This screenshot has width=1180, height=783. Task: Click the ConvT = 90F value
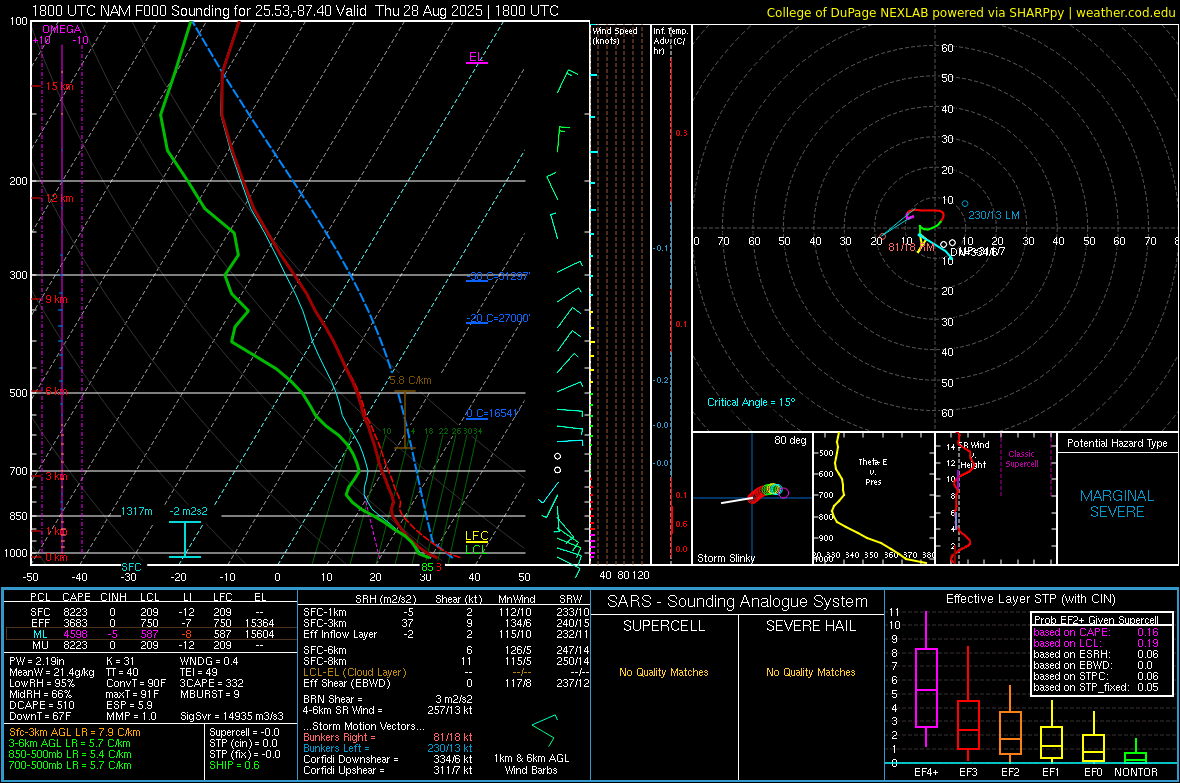[136, 683]
